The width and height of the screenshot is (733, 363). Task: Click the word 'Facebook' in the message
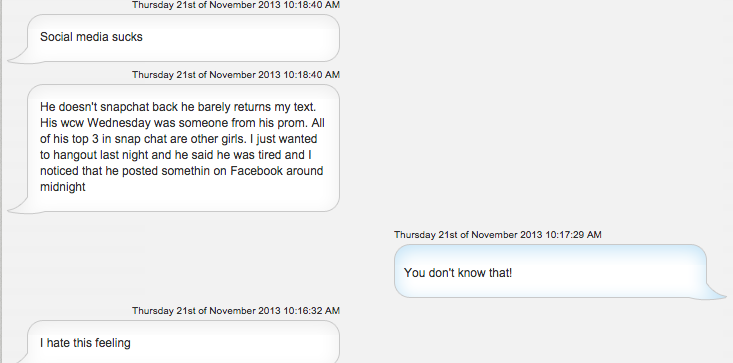(x=256, y=171)
